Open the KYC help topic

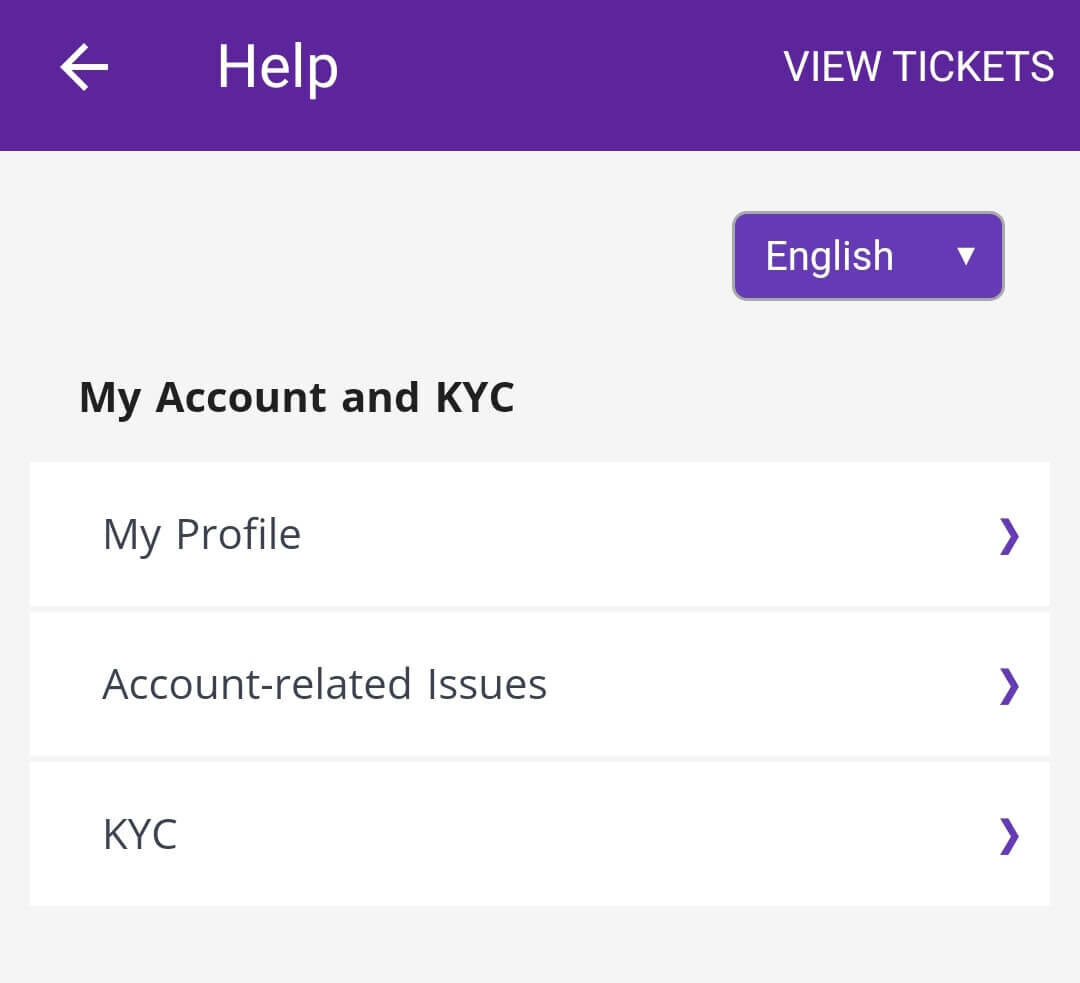pyautogui.click(x=540, y=834)
